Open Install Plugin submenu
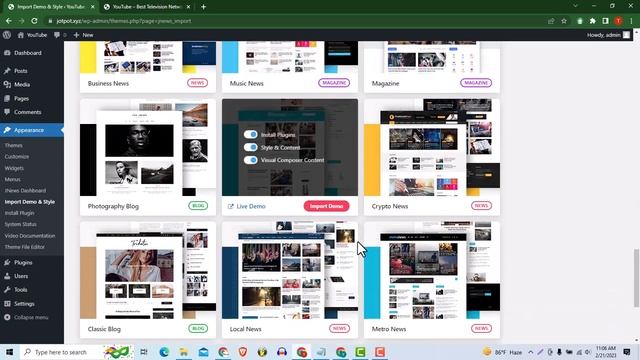This screenshot has height=360, width=640. coord(20,213)
